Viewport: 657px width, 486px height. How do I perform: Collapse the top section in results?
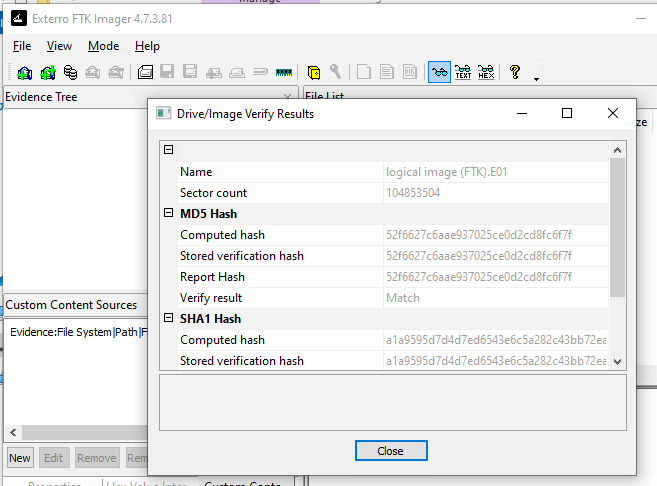[168, 150]
